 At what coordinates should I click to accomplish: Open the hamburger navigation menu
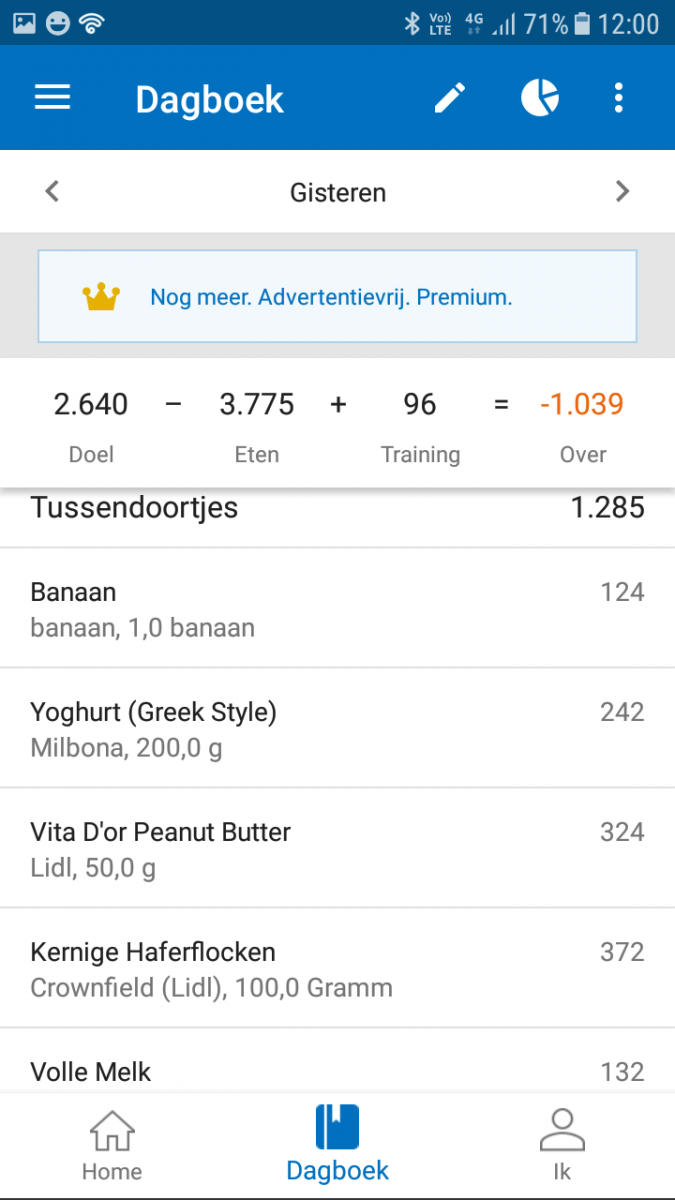click(x=53, y=98)
